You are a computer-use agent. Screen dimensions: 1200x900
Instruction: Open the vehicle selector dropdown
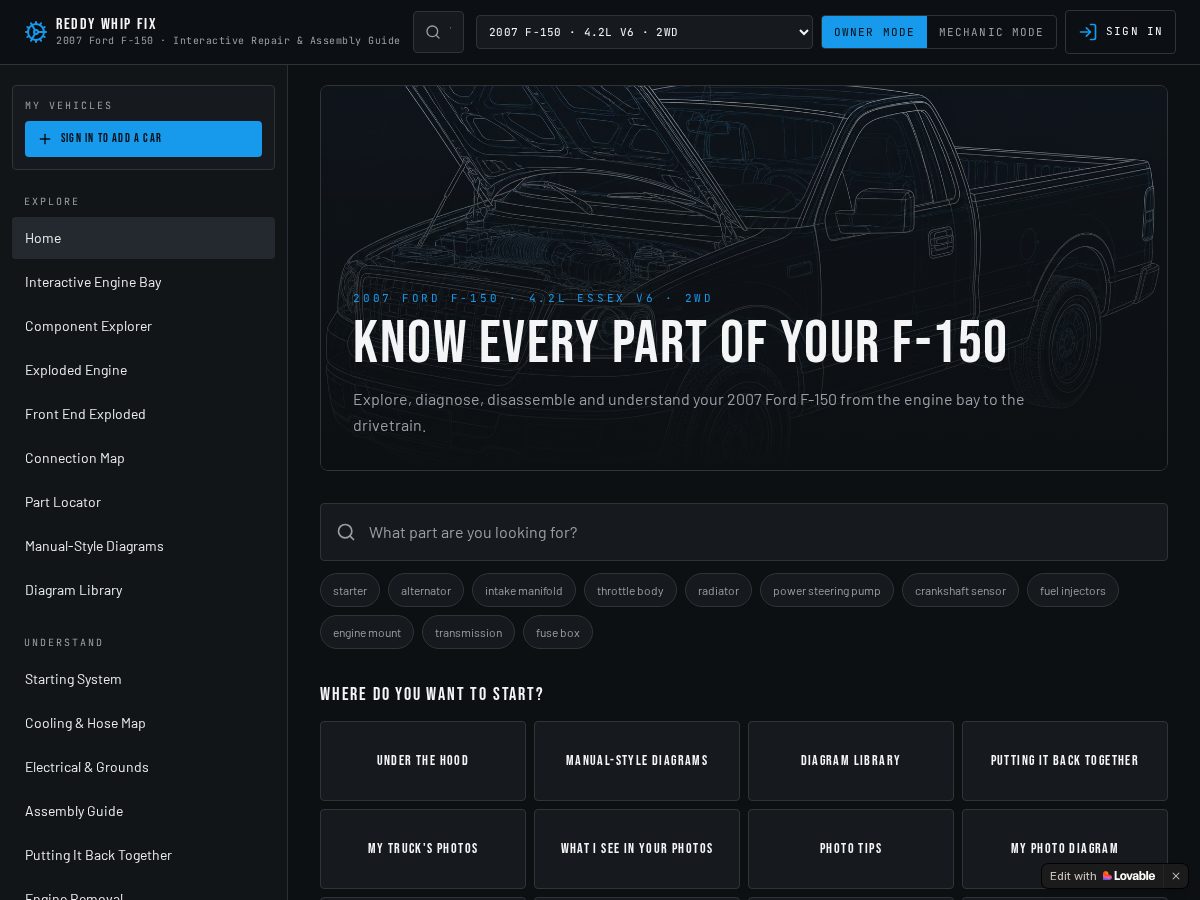(644, 32)
